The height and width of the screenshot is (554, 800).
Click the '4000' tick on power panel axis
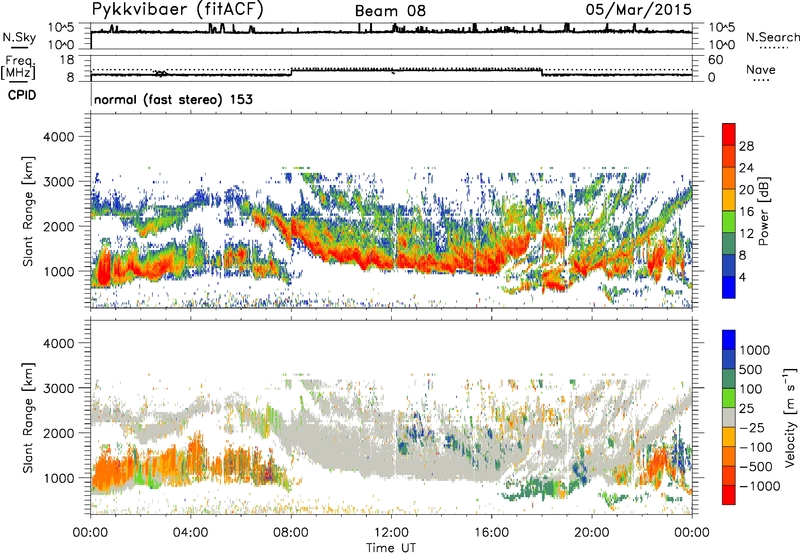(59, 137)
